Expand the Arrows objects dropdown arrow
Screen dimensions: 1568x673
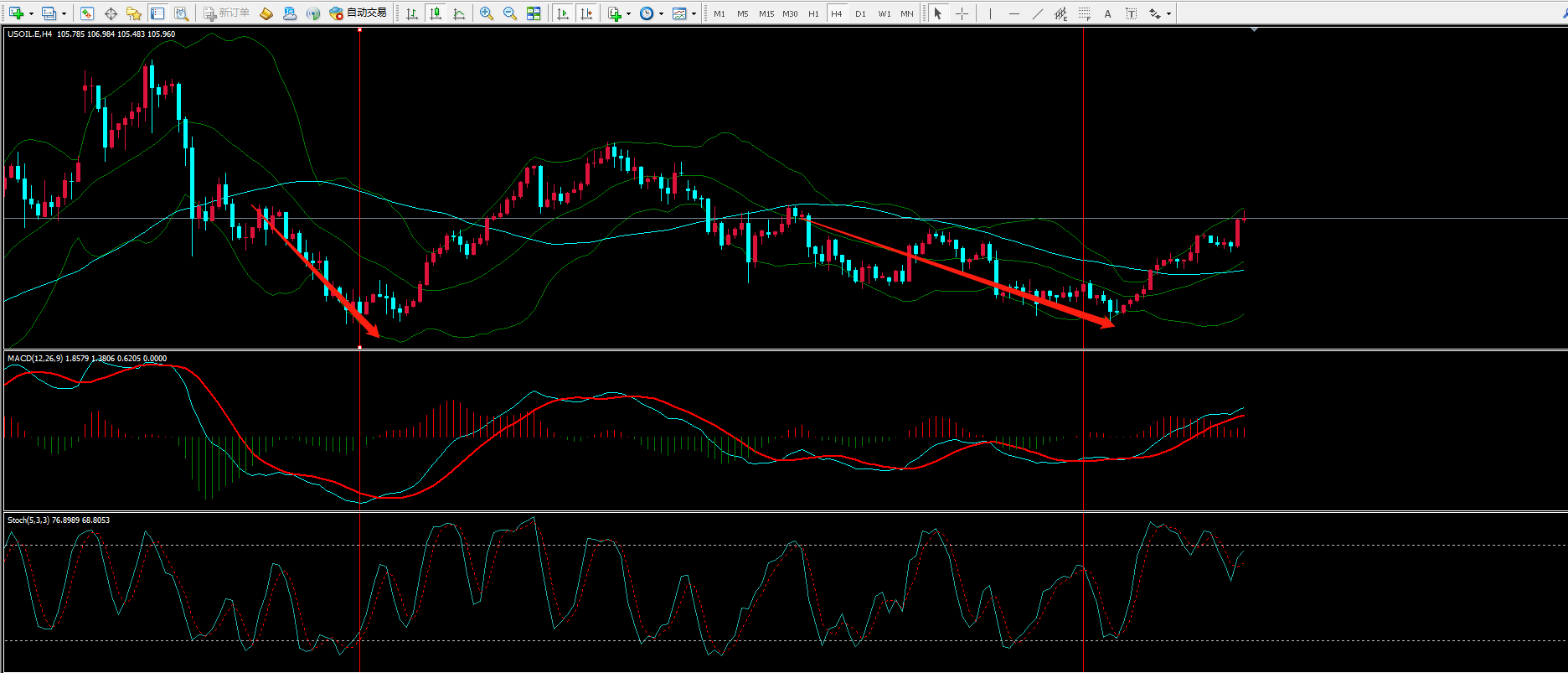(1168, 13)
